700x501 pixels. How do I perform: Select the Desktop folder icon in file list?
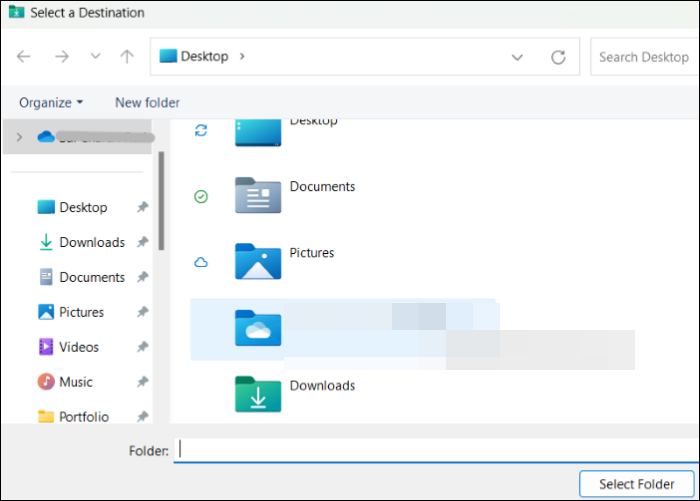pos(258,133)
